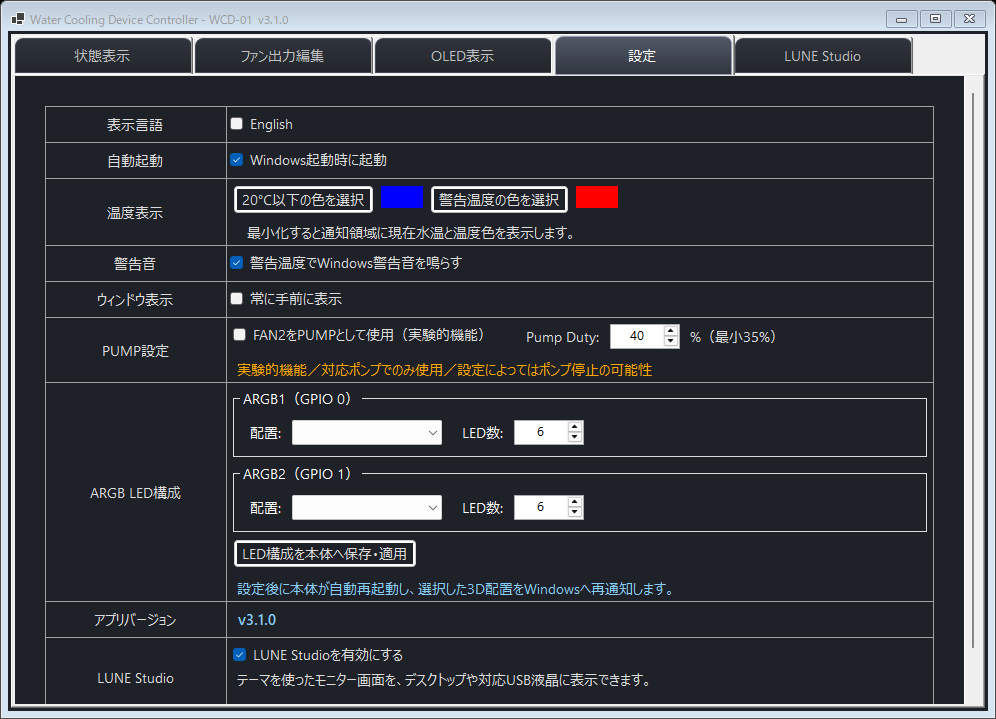Click LED構成を本体へ保存・適用 button
Image resolution: width=996 pixels, height=719 pixels.
click(x=325, y=553)
